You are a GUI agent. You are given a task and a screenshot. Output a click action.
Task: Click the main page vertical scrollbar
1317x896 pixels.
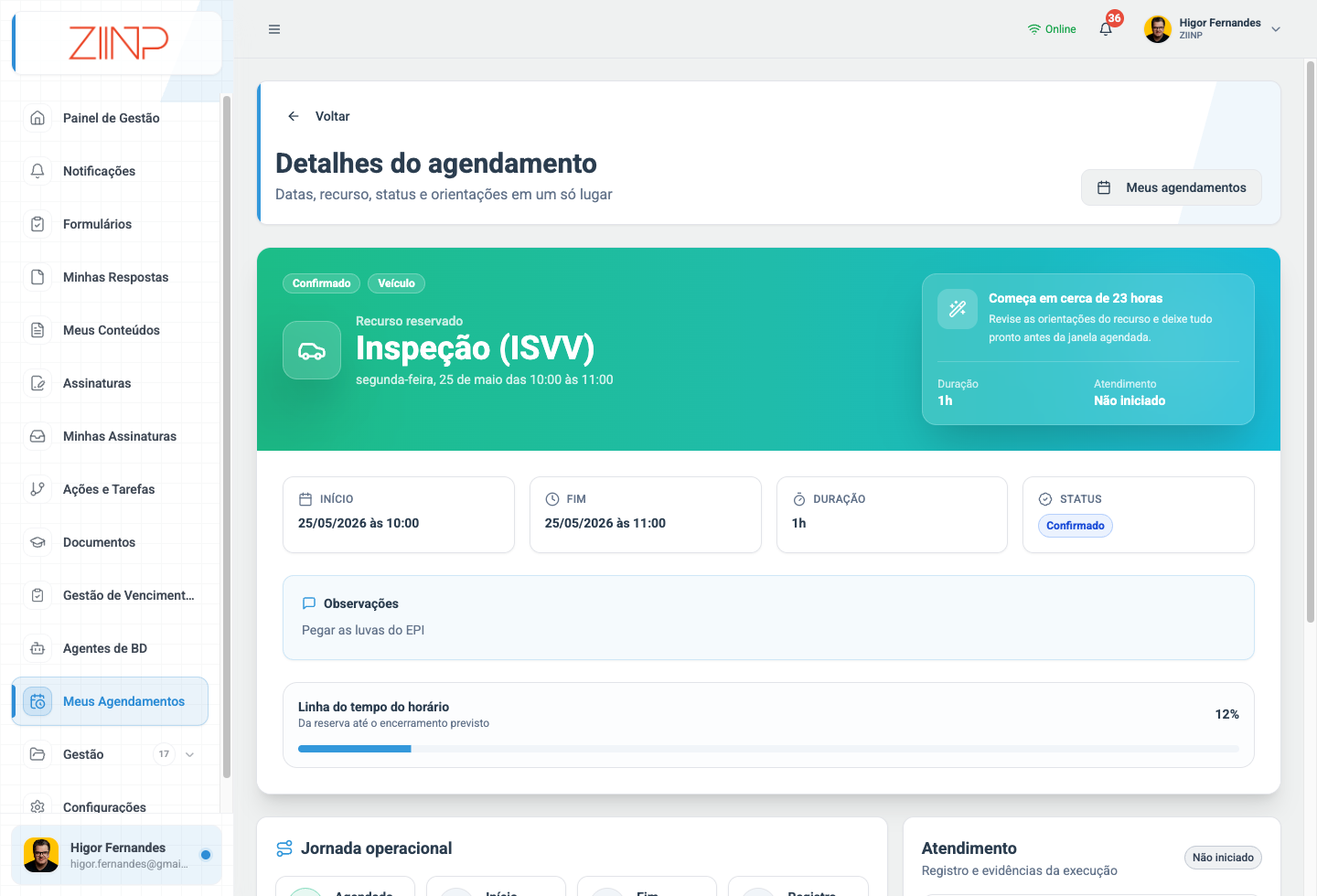(x=1311, y=343)
